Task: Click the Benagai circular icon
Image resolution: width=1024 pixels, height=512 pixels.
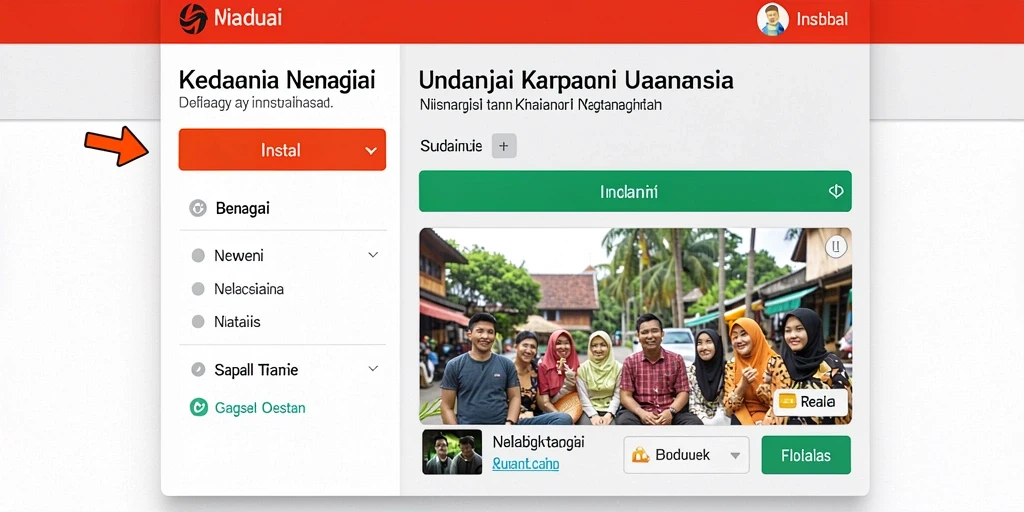Action: [198, 208]
